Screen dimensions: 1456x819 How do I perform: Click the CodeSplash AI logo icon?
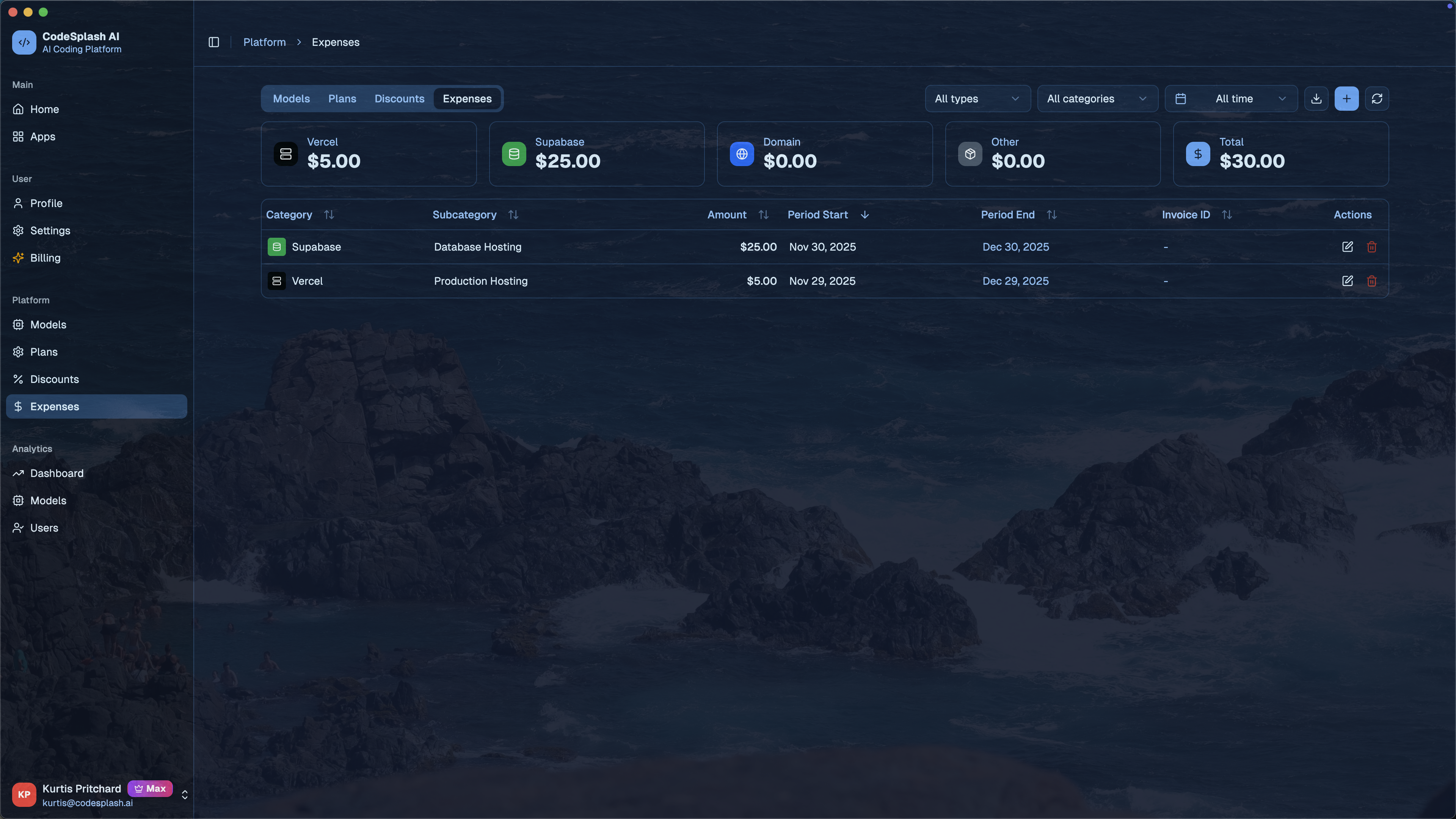(24, 42)
